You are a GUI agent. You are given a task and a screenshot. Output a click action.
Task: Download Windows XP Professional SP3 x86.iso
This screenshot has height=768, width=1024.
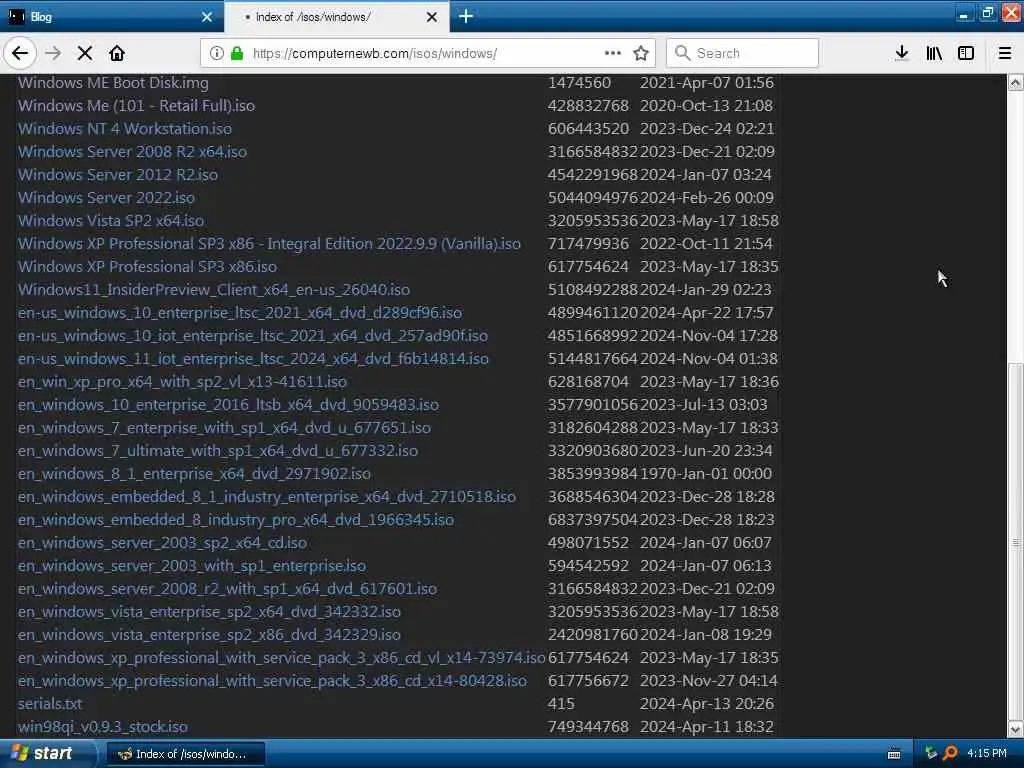click(x=147, y=266)
